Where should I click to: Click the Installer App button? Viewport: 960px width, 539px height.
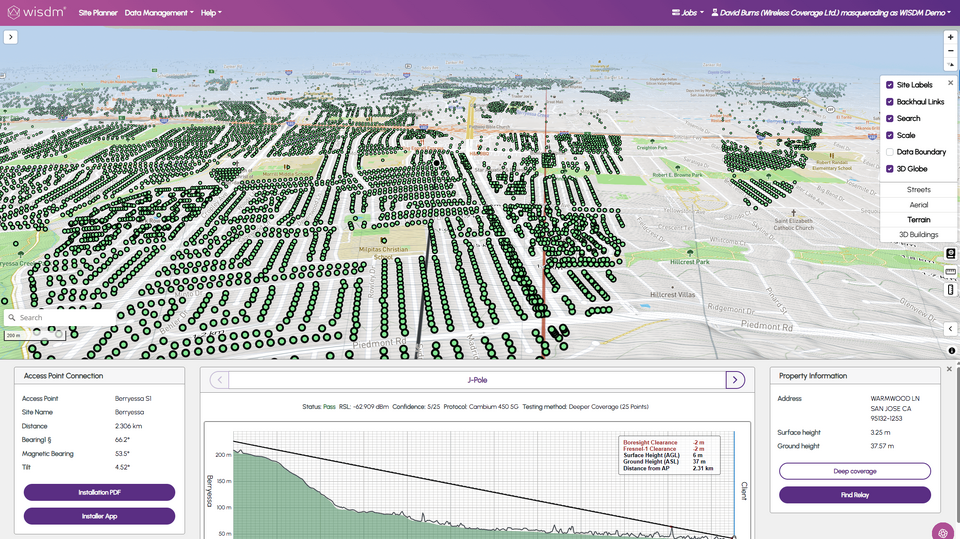point(99,516)
